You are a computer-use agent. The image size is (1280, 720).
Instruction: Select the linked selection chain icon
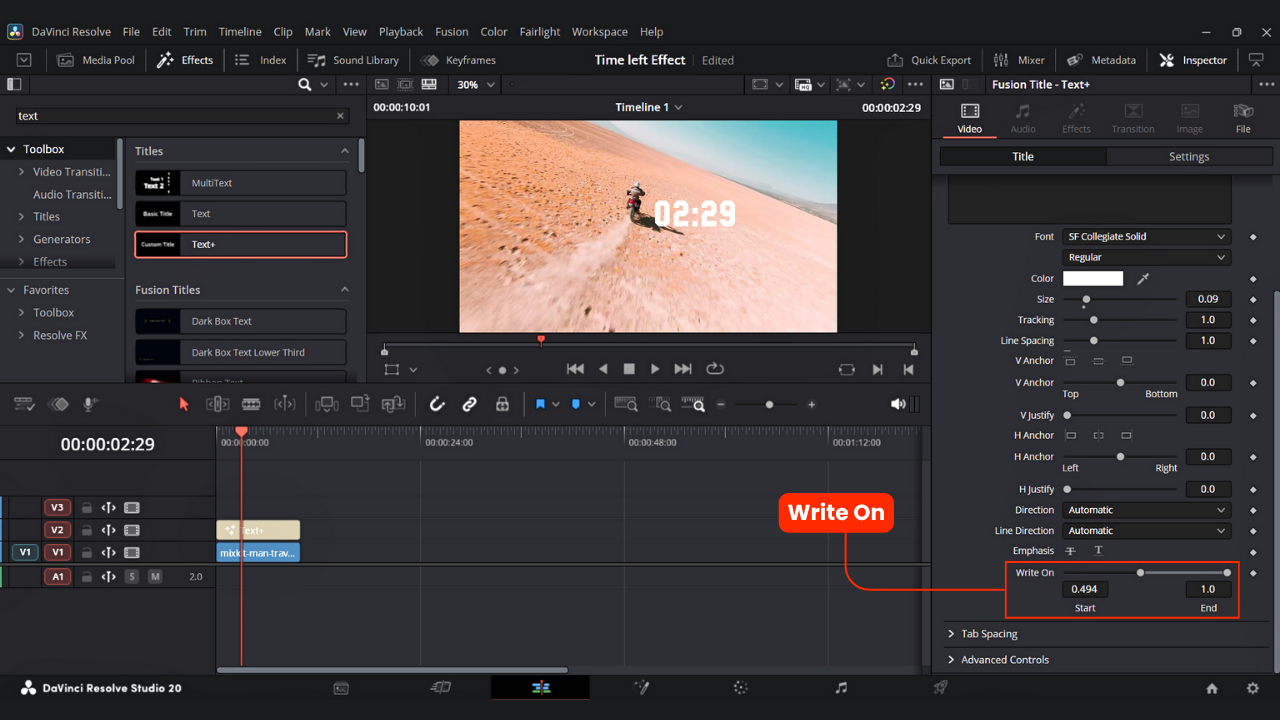coord(469,404)
